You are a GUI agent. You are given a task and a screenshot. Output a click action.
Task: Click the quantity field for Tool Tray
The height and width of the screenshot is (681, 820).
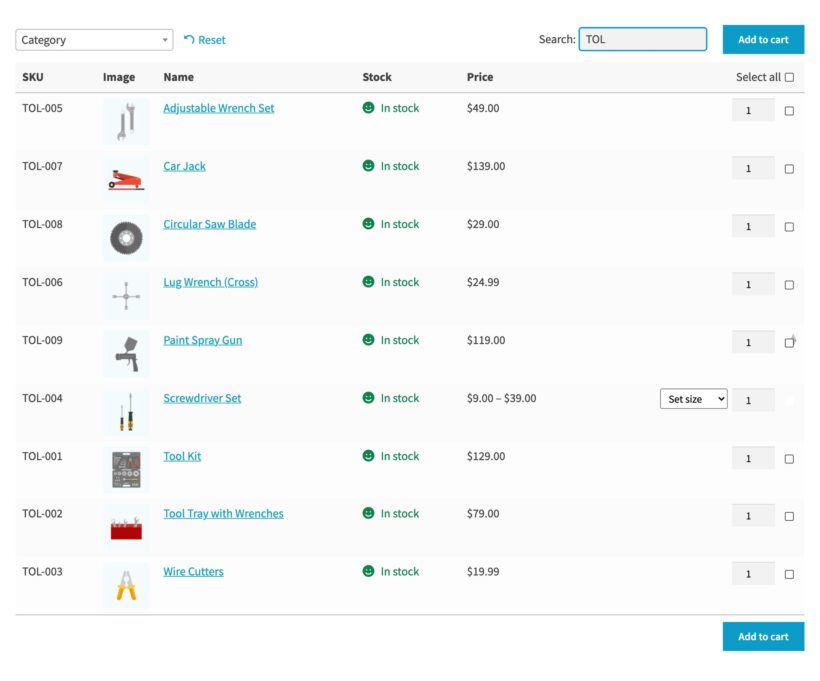click(753, 516)
